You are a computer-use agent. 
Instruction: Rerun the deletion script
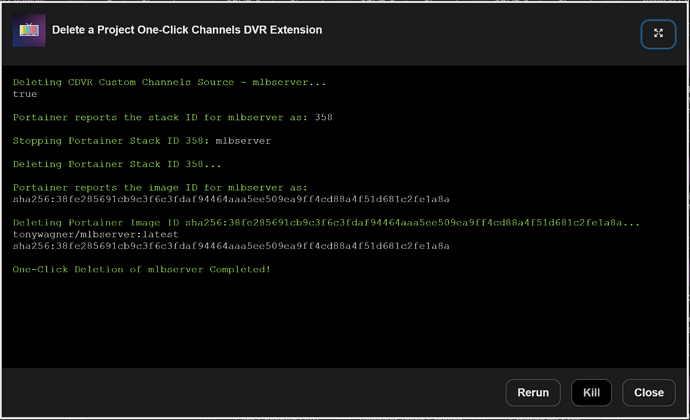pyautogui.click(x=533, y=392)
